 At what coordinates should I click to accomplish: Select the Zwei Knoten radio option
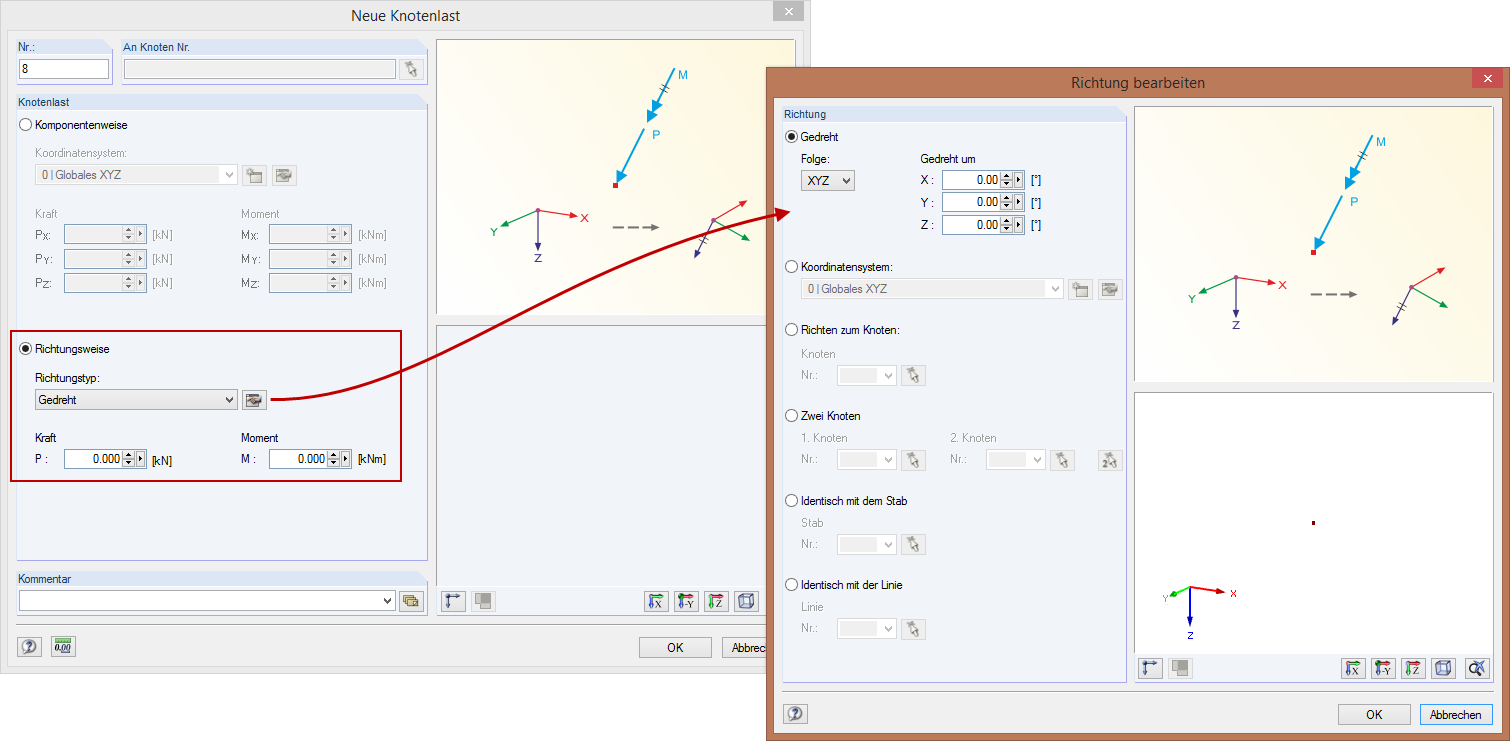792,415
